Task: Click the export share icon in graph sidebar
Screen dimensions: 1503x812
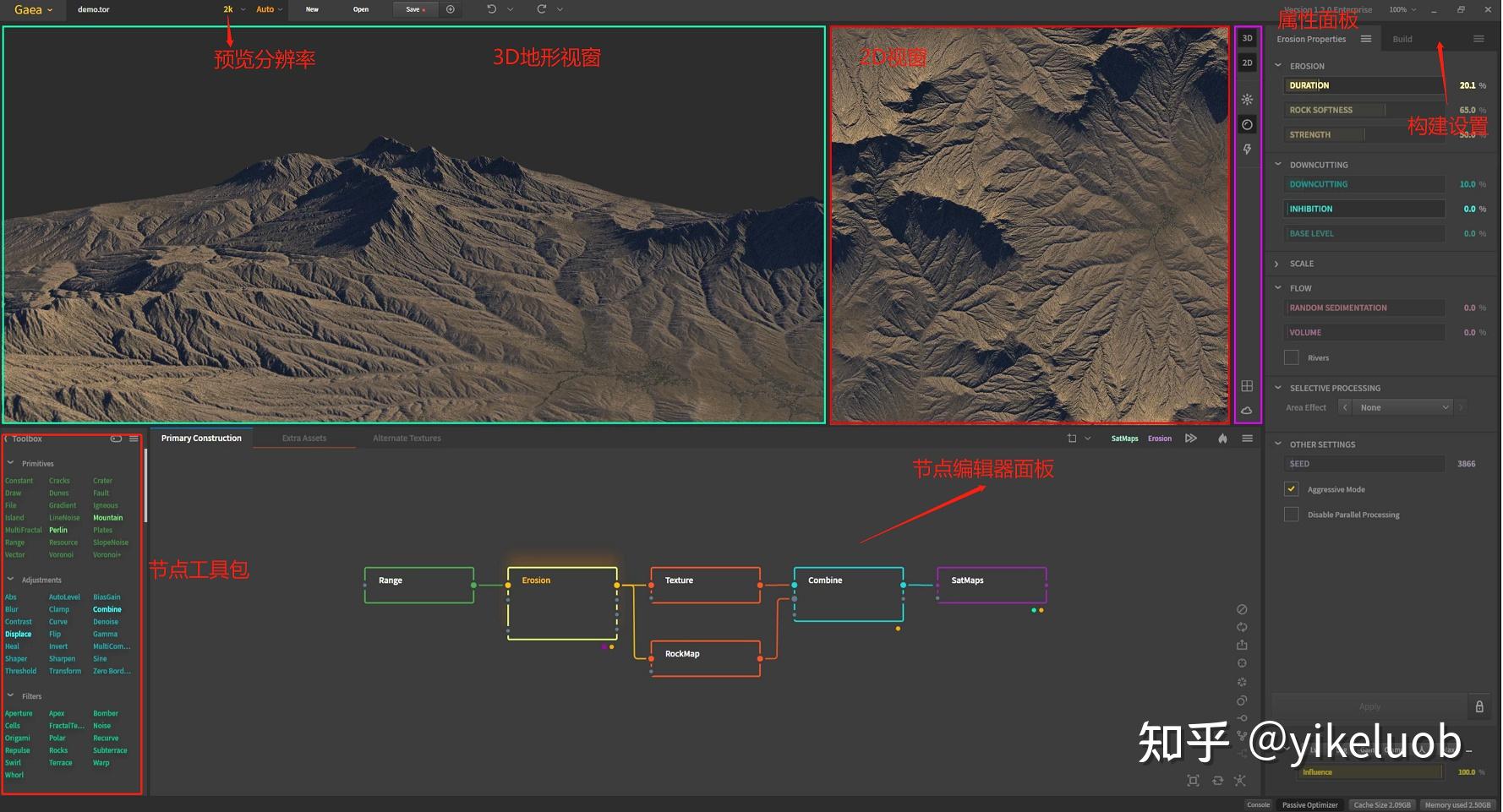Action: pyautogui.click(x=1242, y=645)
